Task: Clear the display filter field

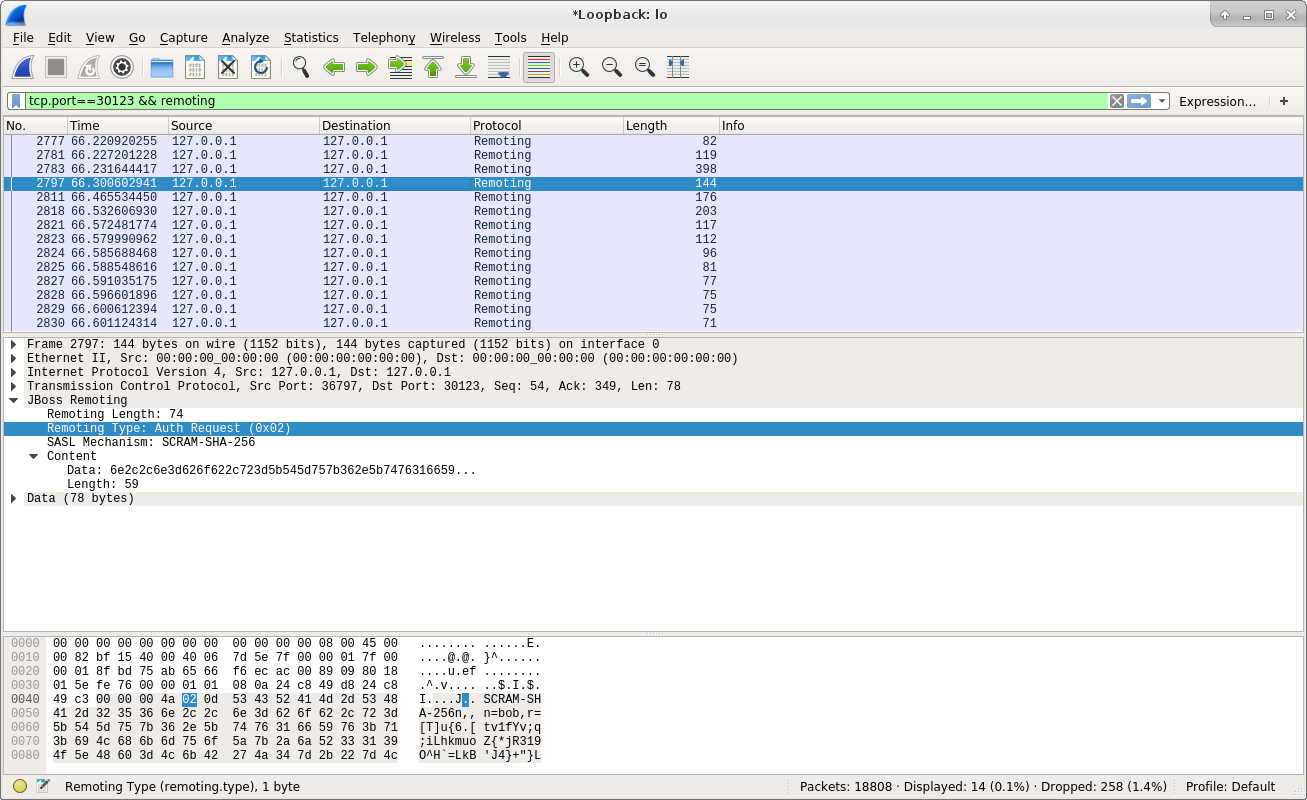Action: coord(1117,101)
